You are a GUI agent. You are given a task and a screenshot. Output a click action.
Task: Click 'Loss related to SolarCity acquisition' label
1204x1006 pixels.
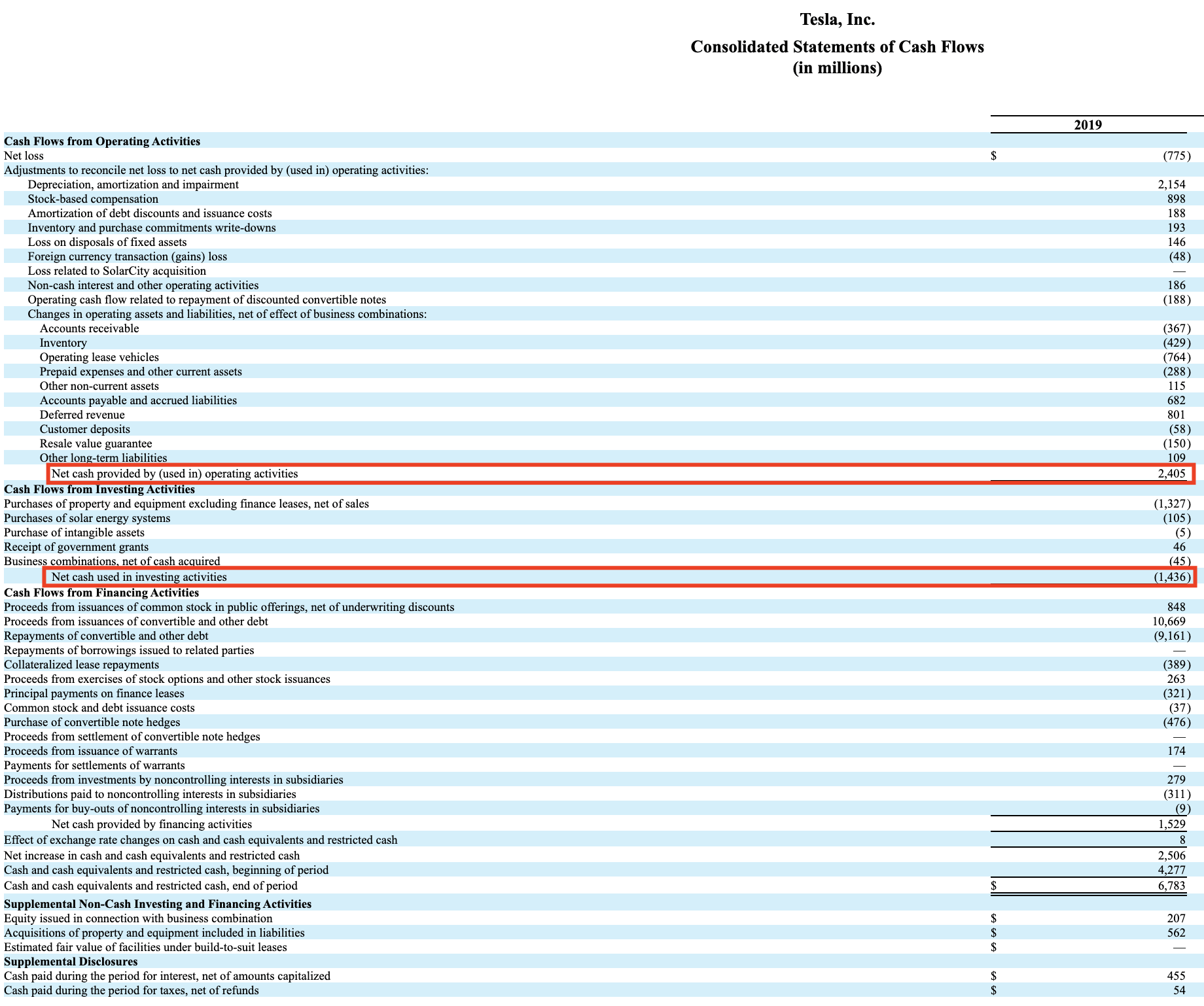pos(117,271)
